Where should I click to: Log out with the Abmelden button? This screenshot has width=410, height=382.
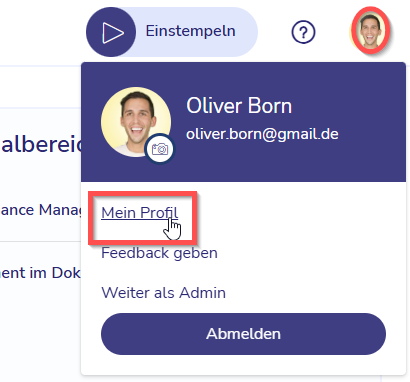point(243,334)
